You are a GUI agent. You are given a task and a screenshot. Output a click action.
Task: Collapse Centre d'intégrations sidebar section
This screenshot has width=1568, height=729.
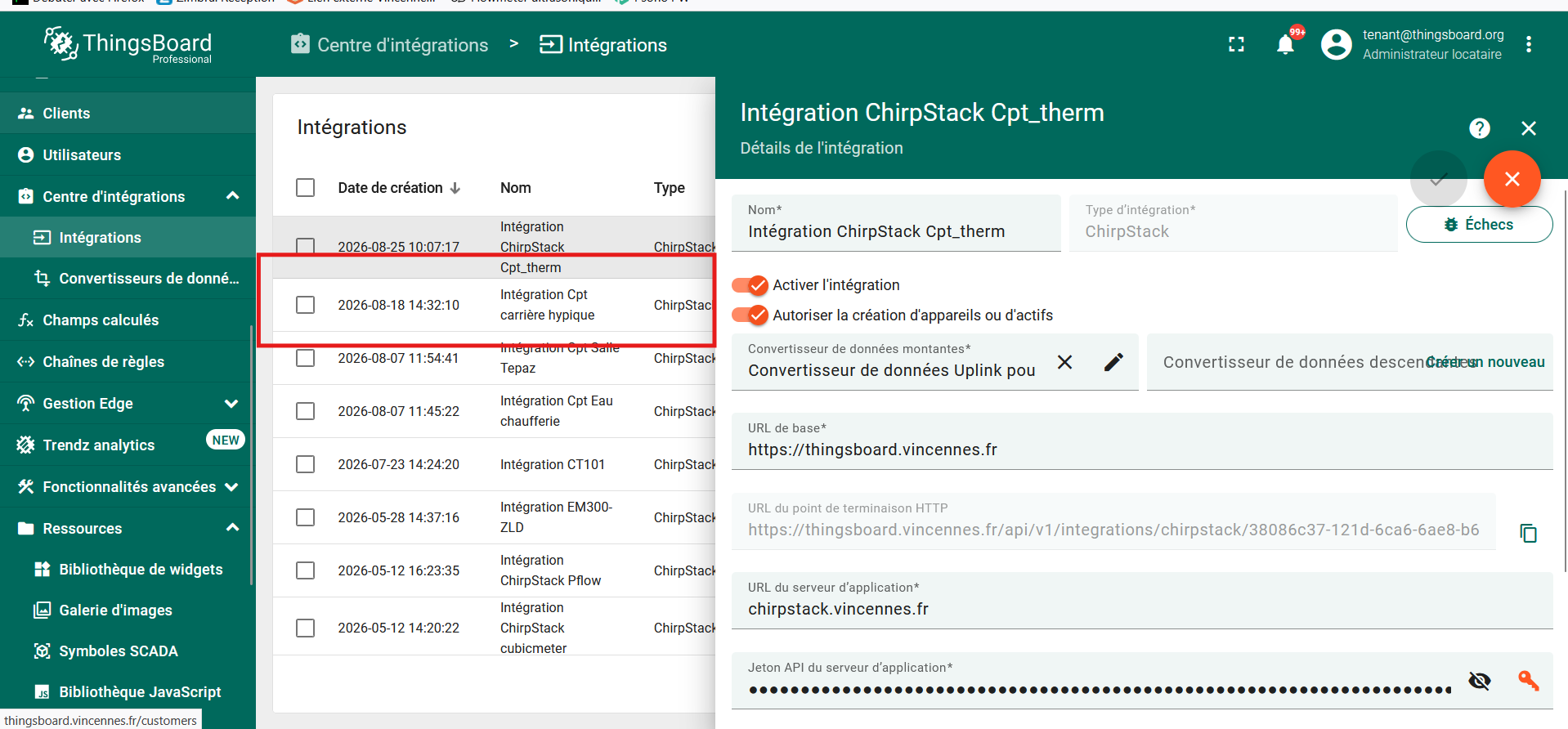point(232,196)
